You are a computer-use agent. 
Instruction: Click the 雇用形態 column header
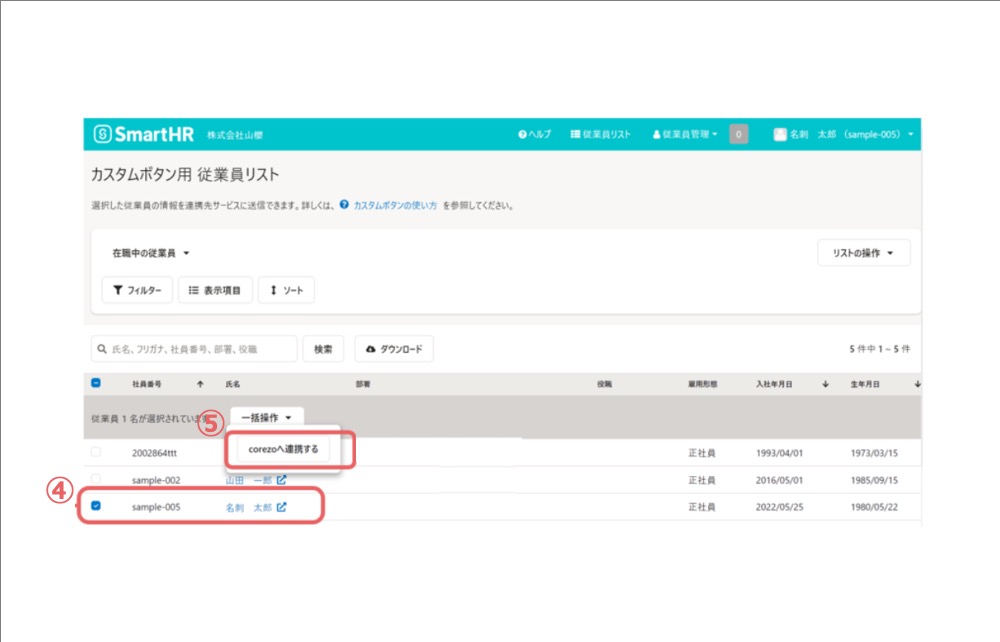pyautogui.click(x=702, y=384)
